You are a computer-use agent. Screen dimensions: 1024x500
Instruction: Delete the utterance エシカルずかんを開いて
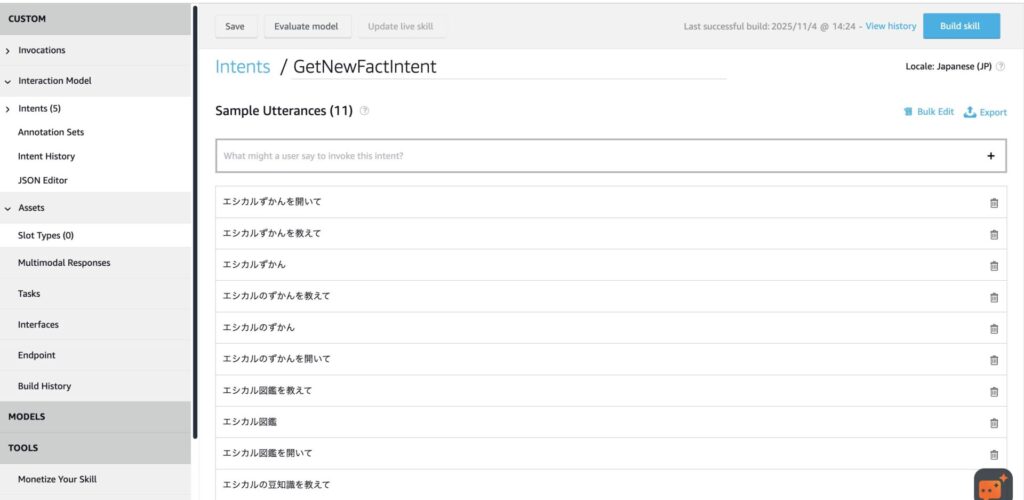[x=993, y=203]
